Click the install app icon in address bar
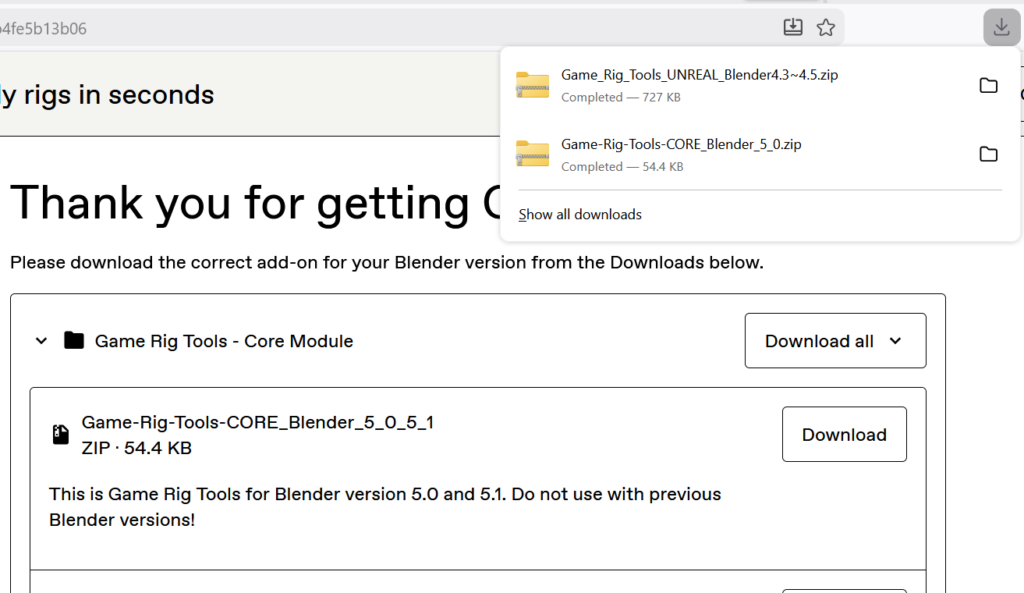This screenshot has width=1024, height=593. click(x=793, y=28)
